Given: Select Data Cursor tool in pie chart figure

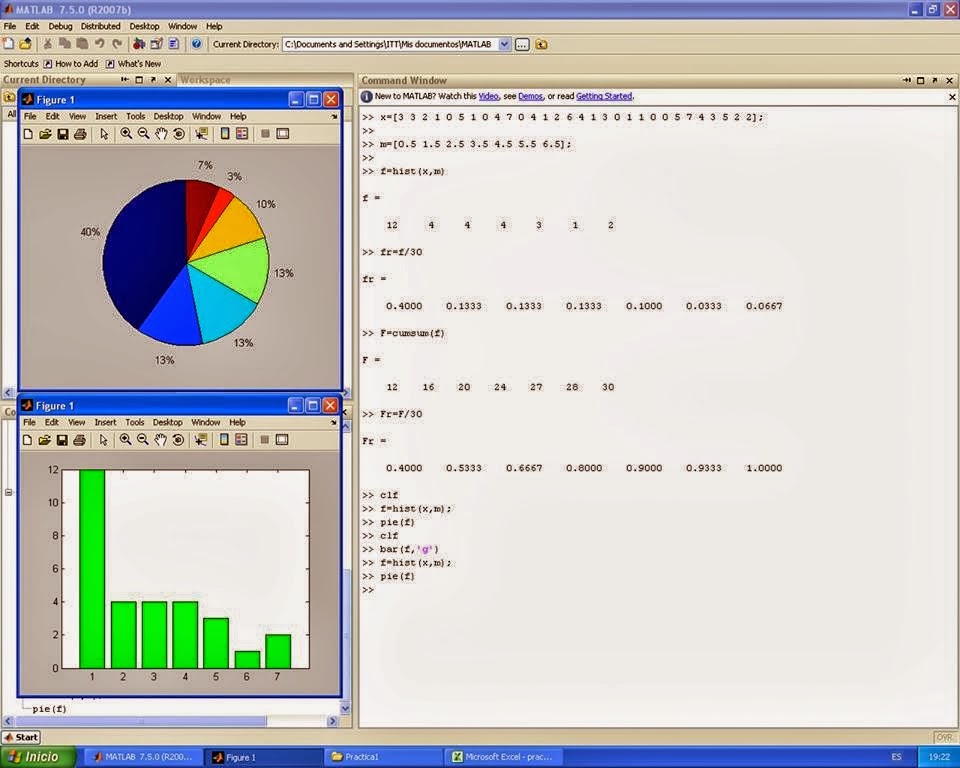Looking at the screenshot, I should coord(201,134).
